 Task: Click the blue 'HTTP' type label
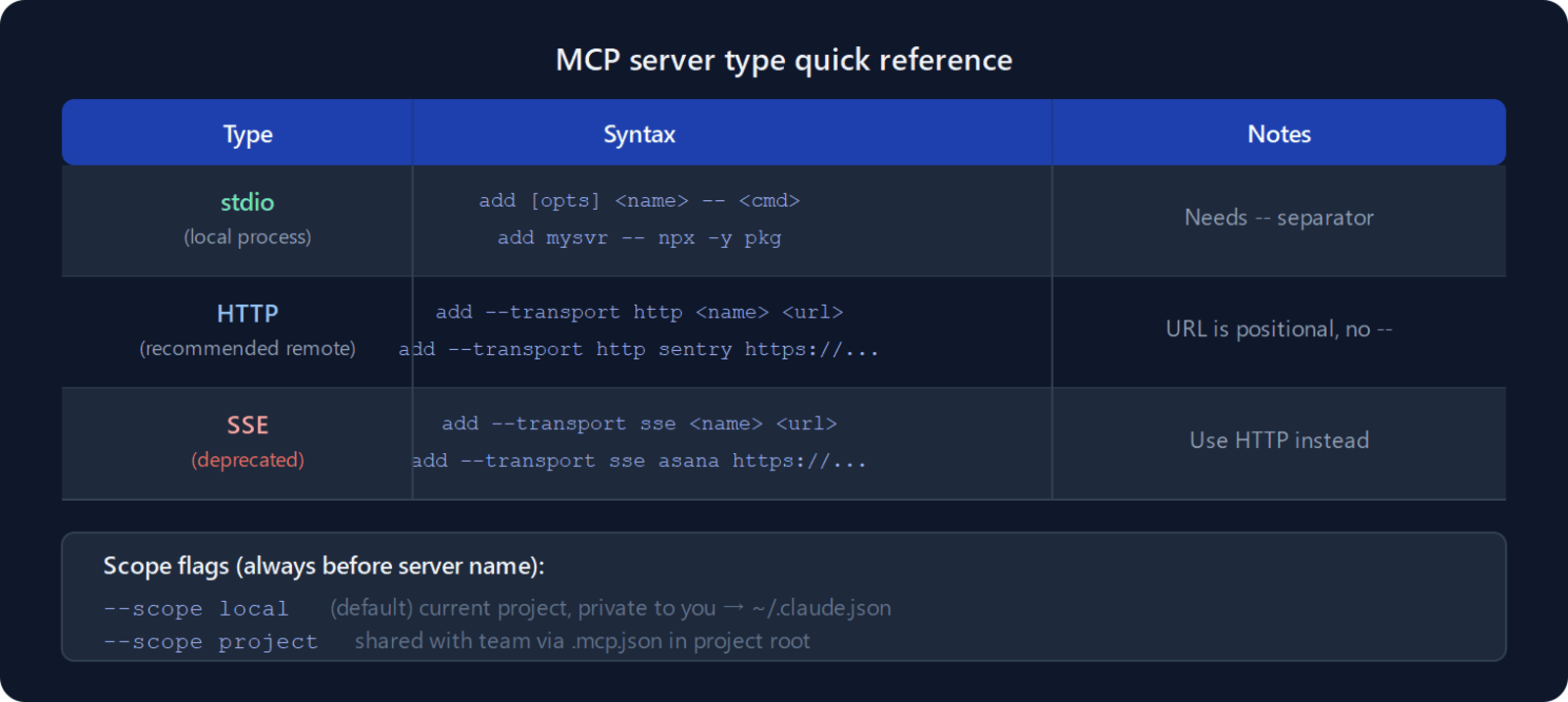pos(247,314)
